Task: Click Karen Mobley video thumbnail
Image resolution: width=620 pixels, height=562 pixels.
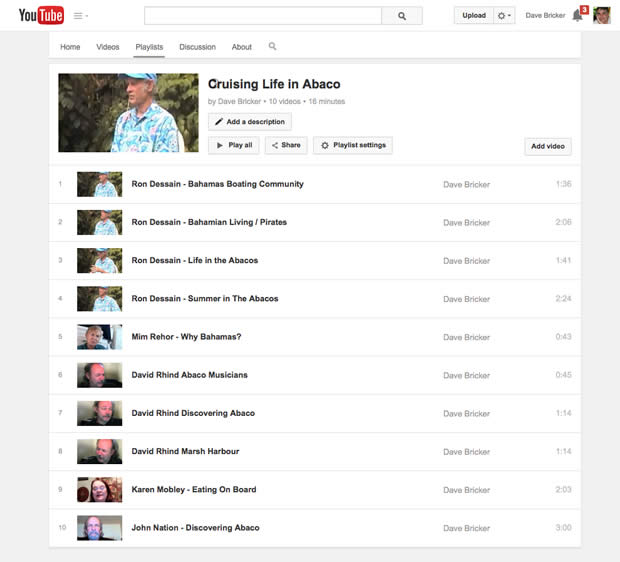Action: (x=100, y=490)
